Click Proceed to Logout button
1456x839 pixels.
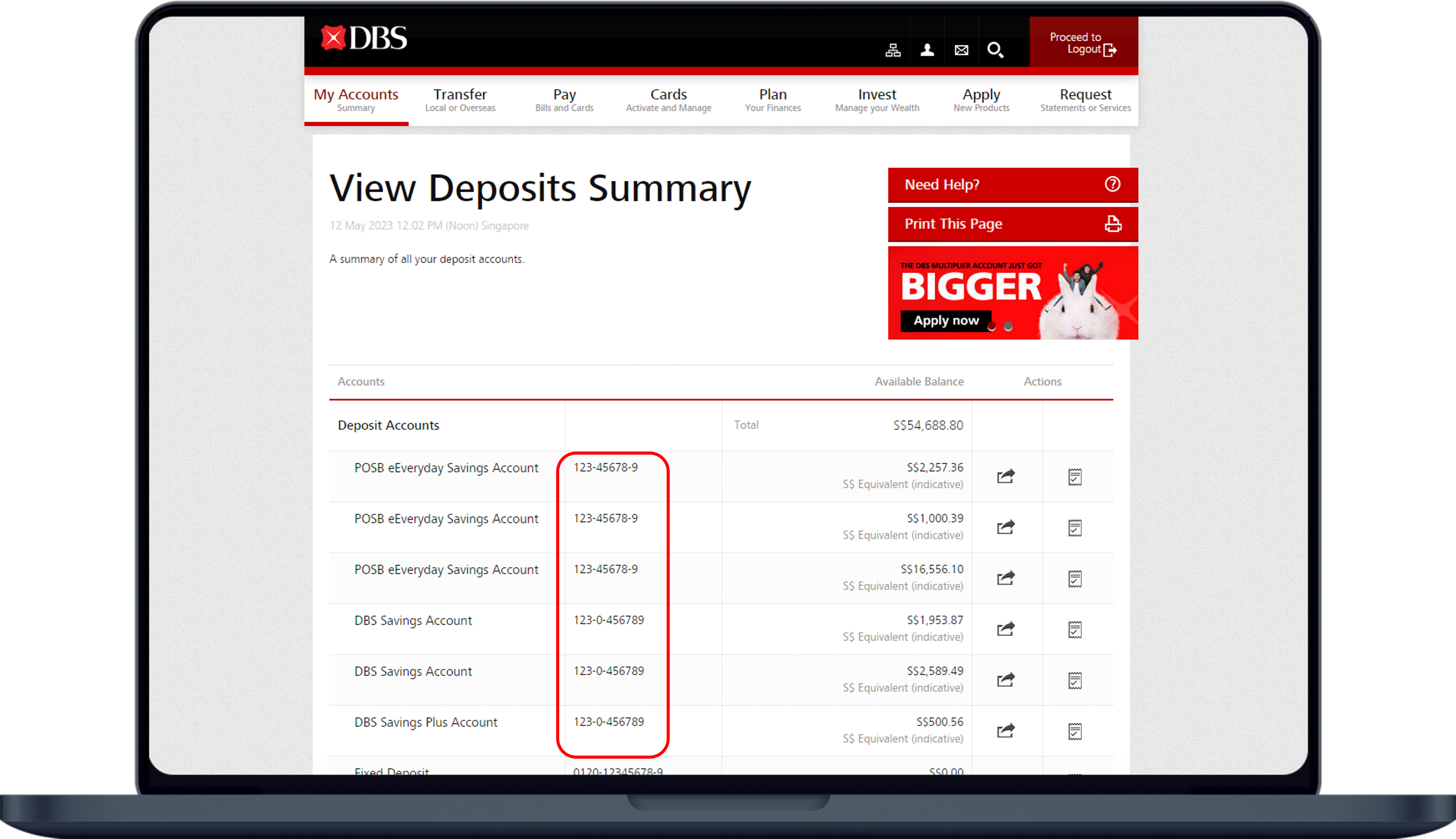[x=1083, y=43]
